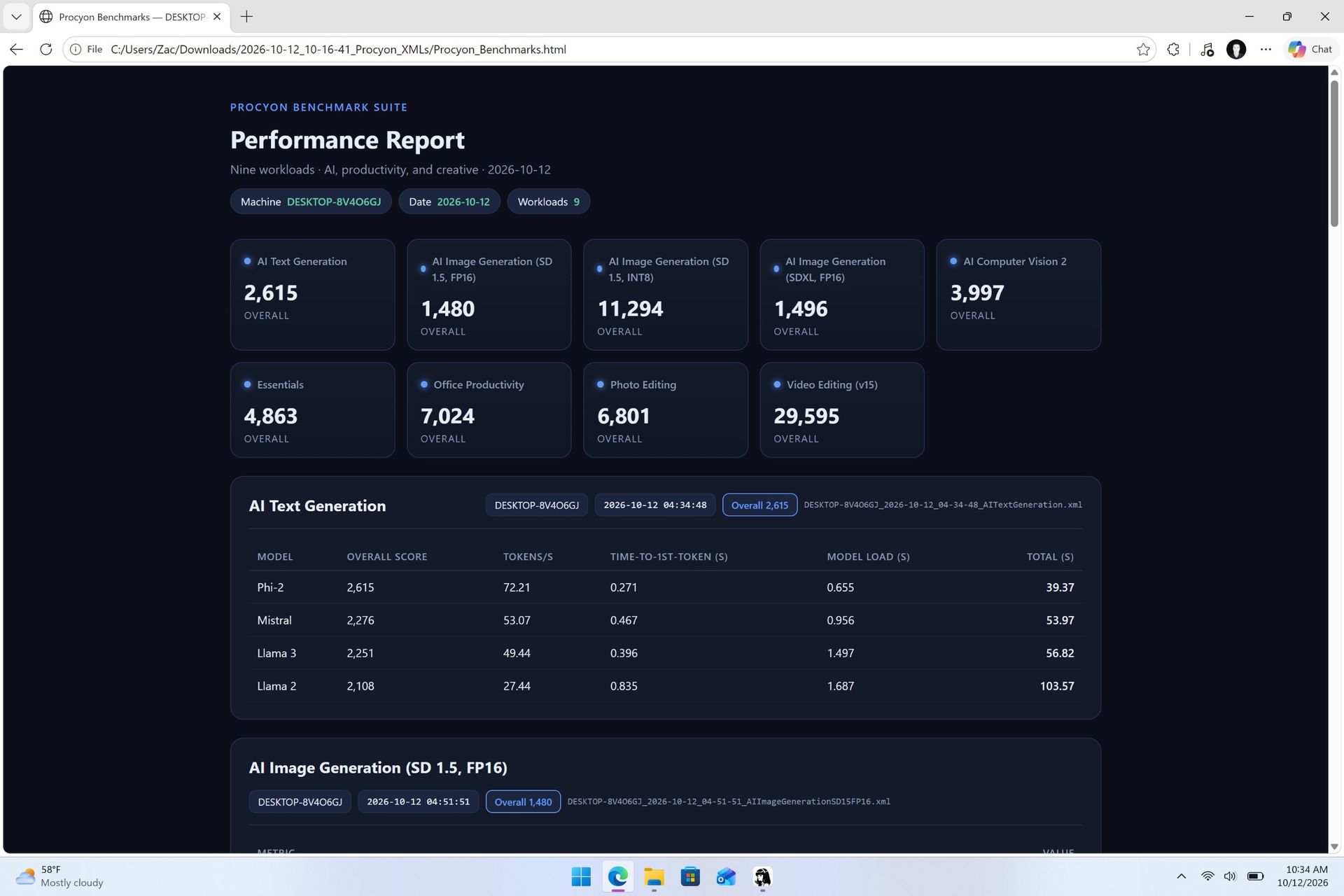The image size is (1344, 896).
Task: Open the Video Editing (v15) score card
Action: tap(842, 410)
